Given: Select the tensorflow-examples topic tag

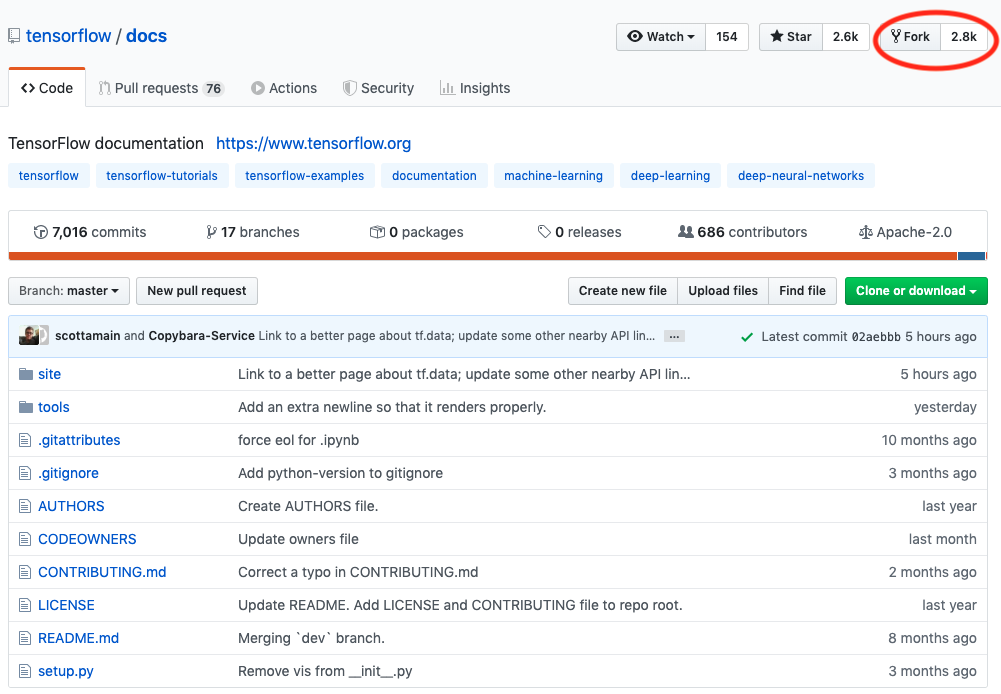Looking at the screenshot, I should coord(305,176).
